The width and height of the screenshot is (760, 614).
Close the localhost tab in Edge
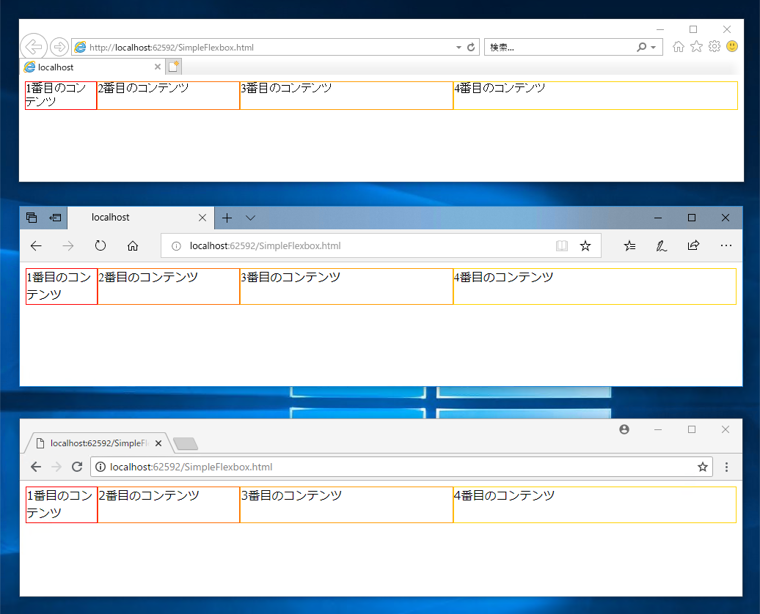203,218
